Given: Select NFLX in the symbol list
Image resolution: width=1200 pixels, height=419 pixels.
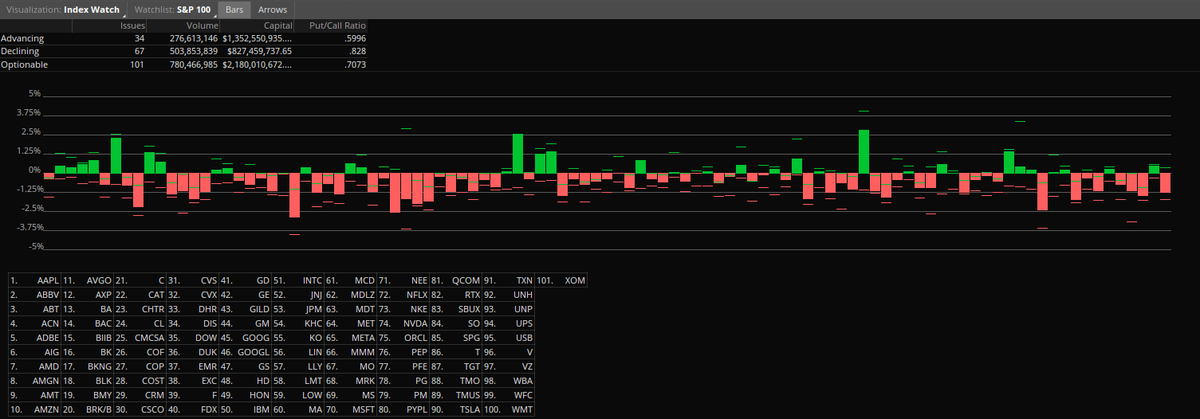Looking at the screenshot, I should [x=416, y=295].
